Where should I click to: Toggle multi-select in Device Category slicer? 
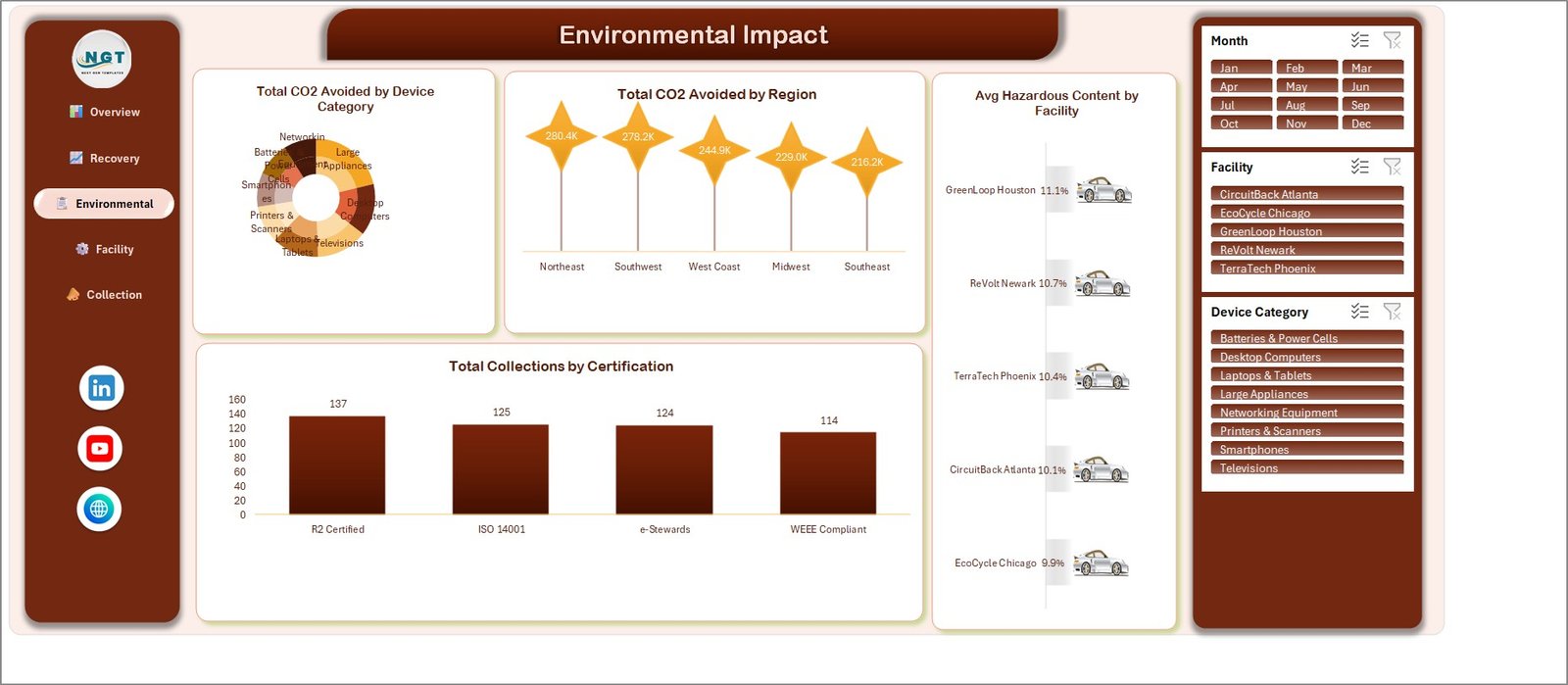1359,312
